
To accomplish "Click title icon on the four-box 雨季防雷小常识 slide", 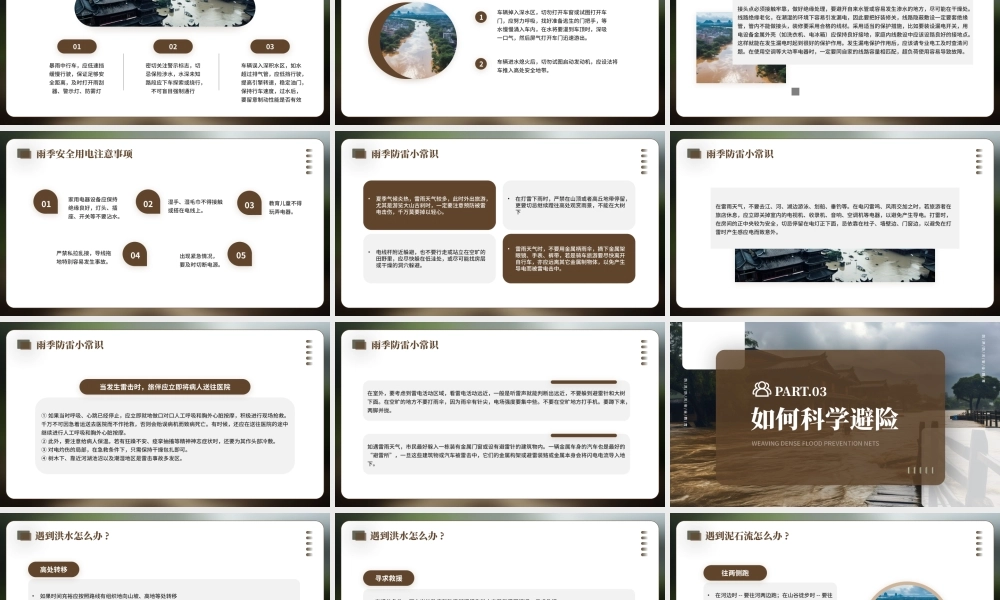I will point(359,154).
